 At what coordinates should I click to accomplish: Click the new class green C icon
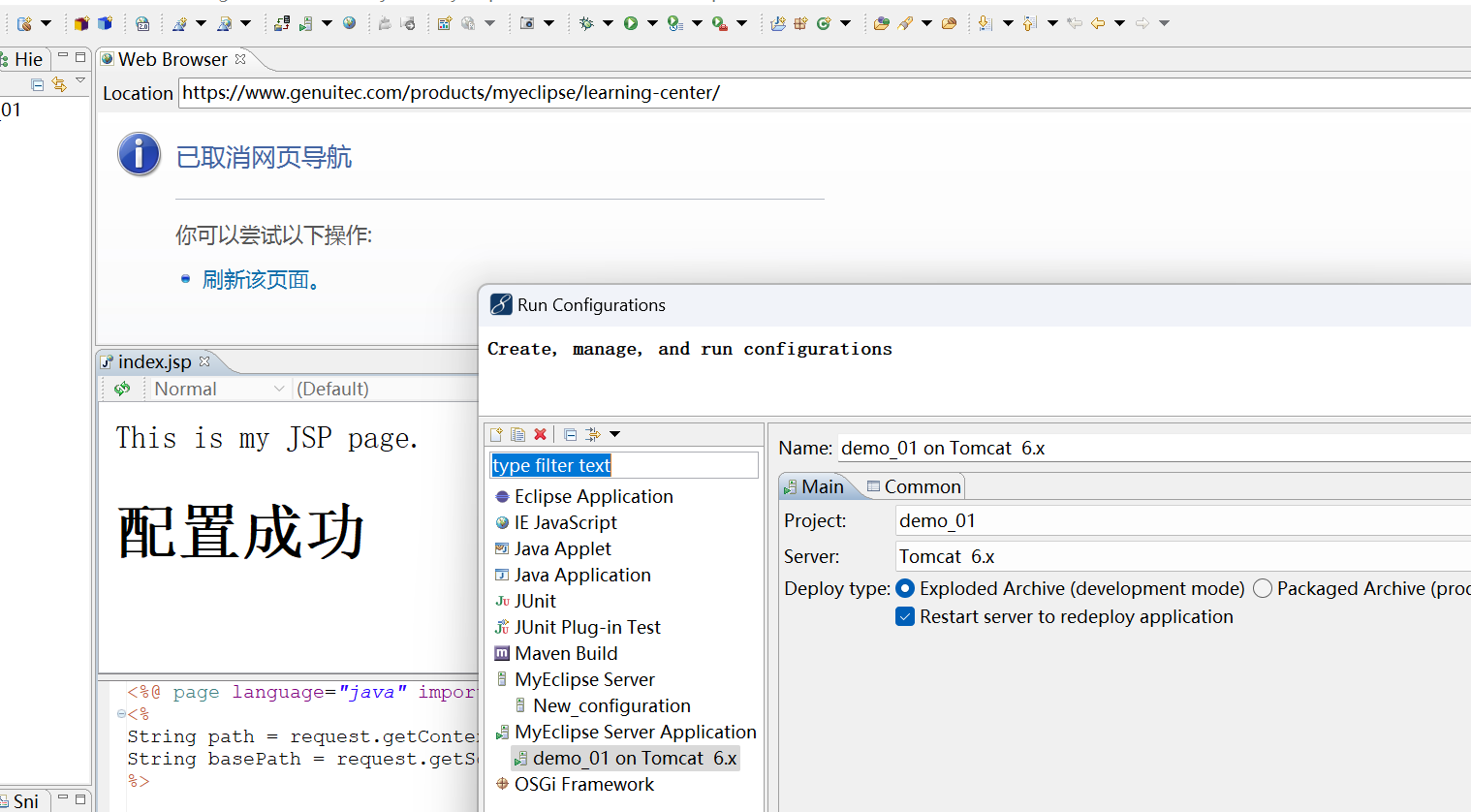[824, 23]
